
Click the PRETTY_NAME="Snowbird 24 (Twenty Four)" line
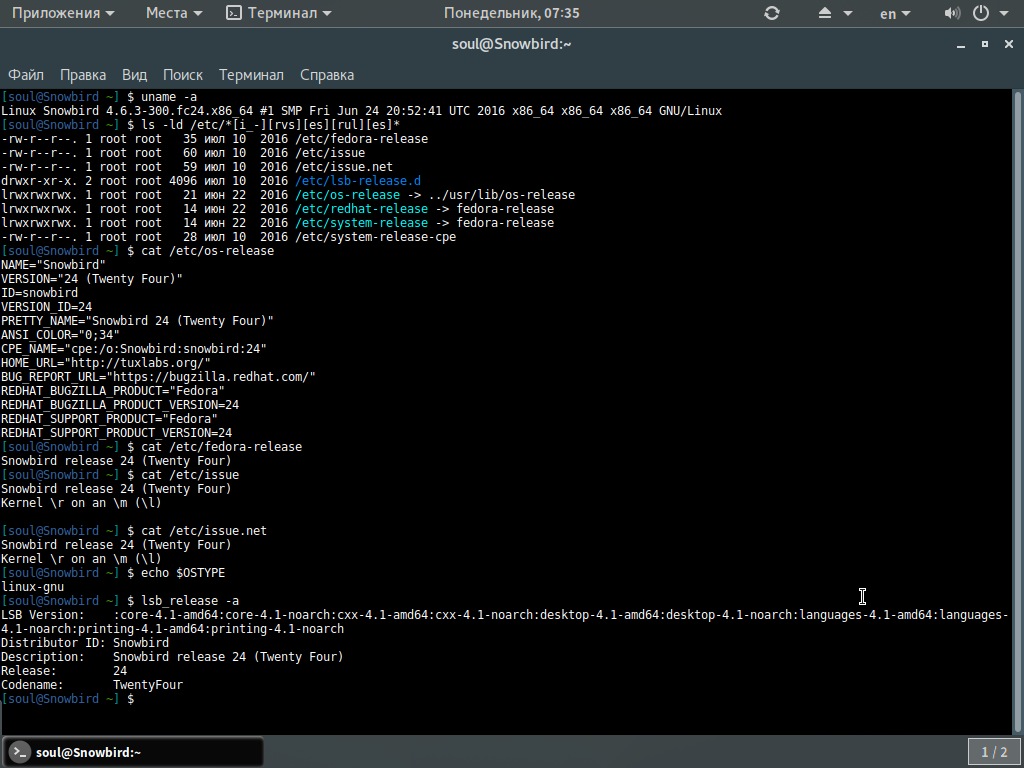(x=137, y=321)
